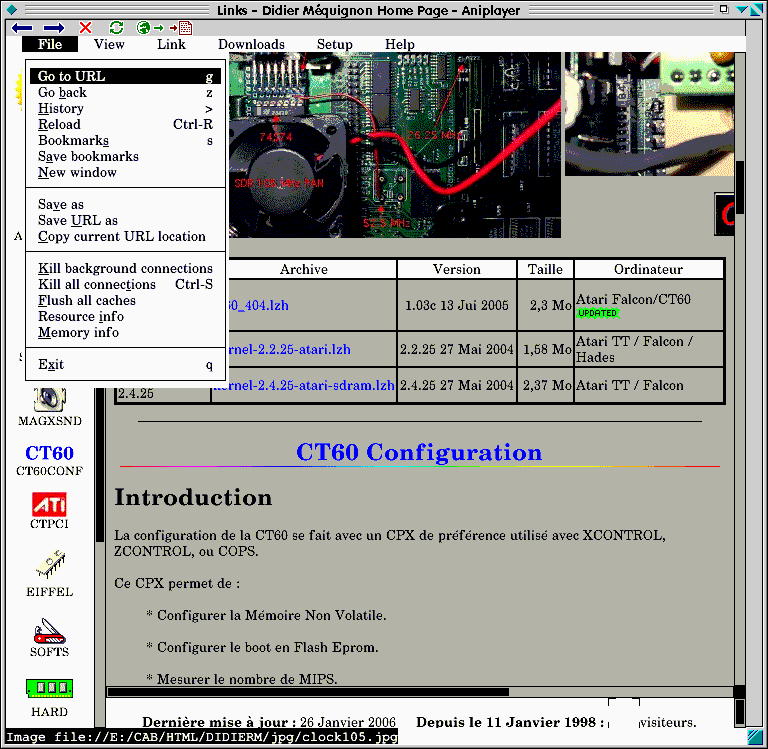The height and width of the screenshot is (749, 768).
Task: Click the HARD memory module icon
Action: pyautogui.click(x=49, y=688)
